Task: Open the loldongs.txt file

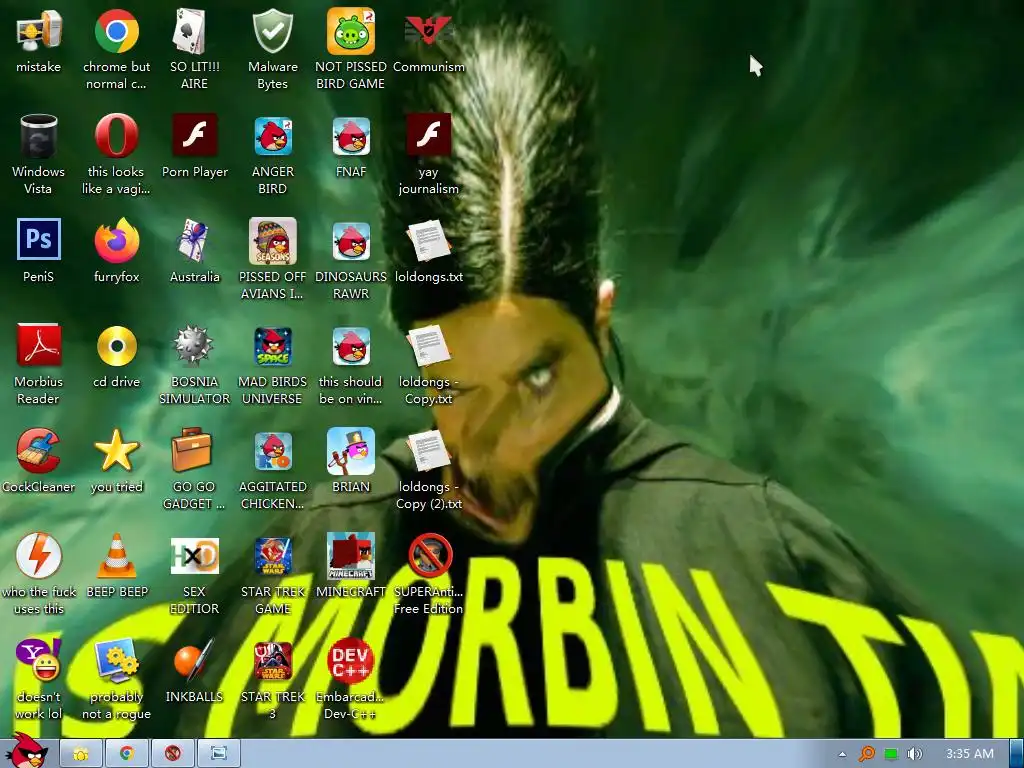Action: (428, 241)
